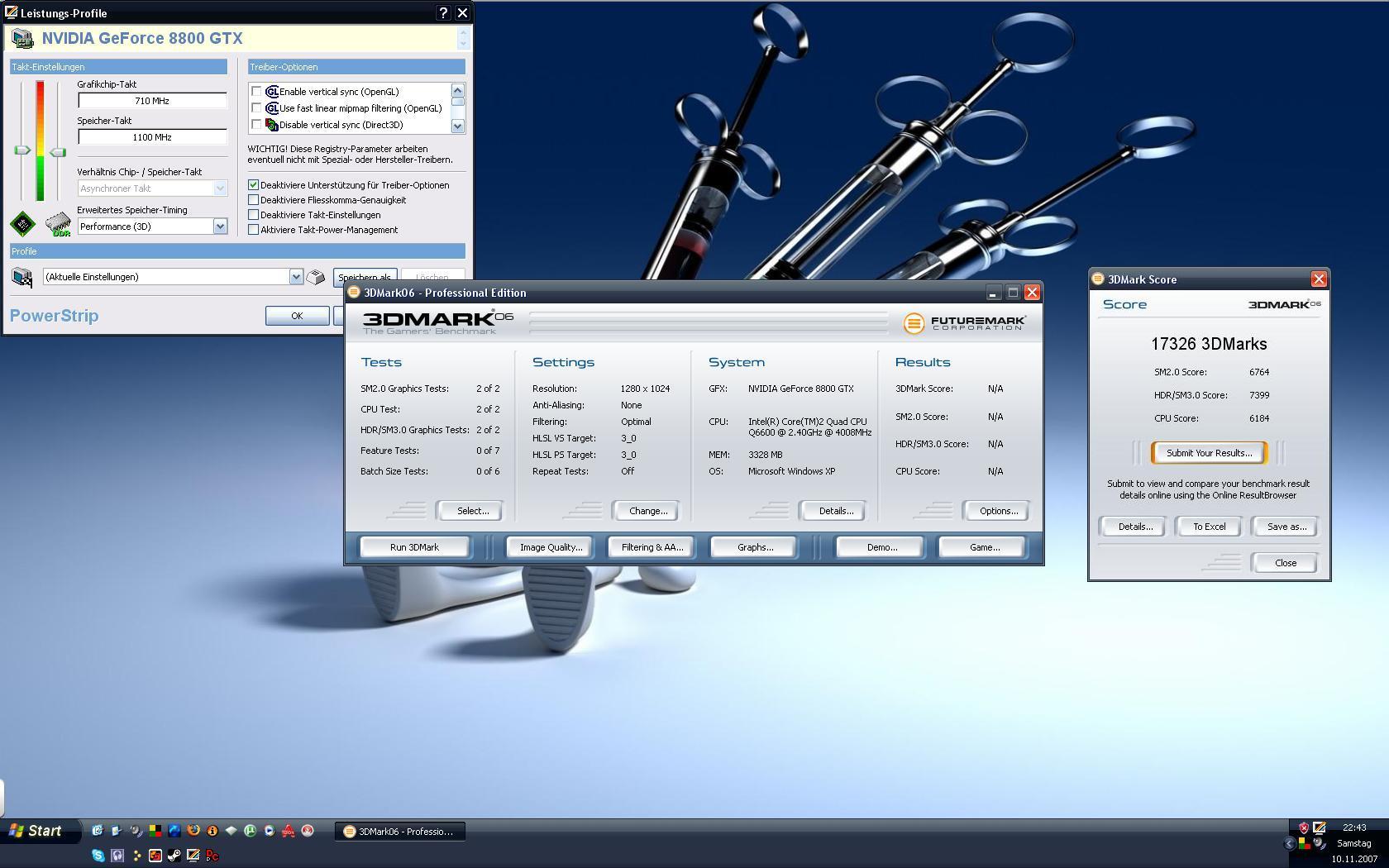
Task: Click the Speicher-Takt slider handle
Action: [57, 152]
